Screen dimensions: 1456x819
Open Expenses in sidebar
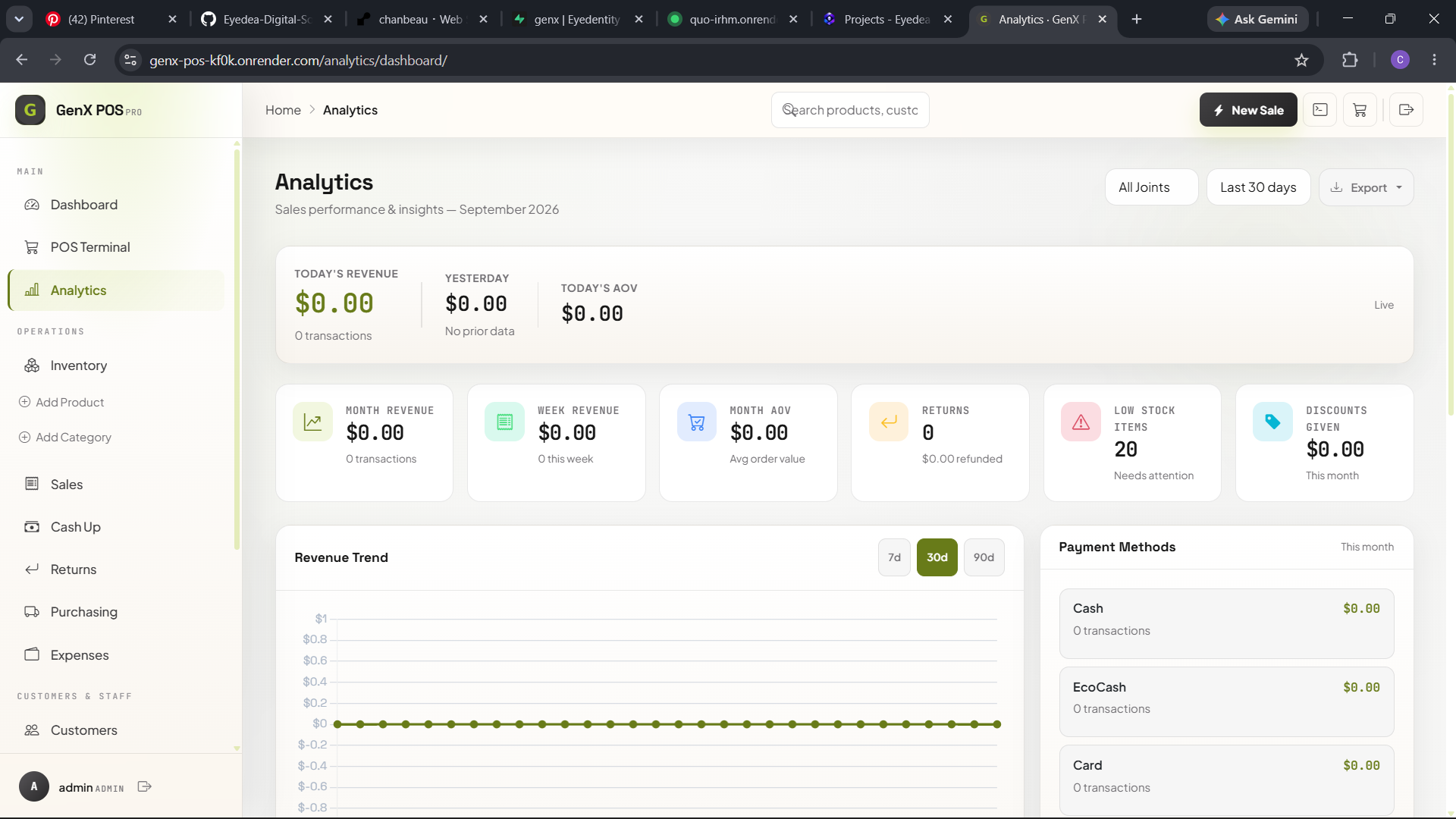(116, 655)
